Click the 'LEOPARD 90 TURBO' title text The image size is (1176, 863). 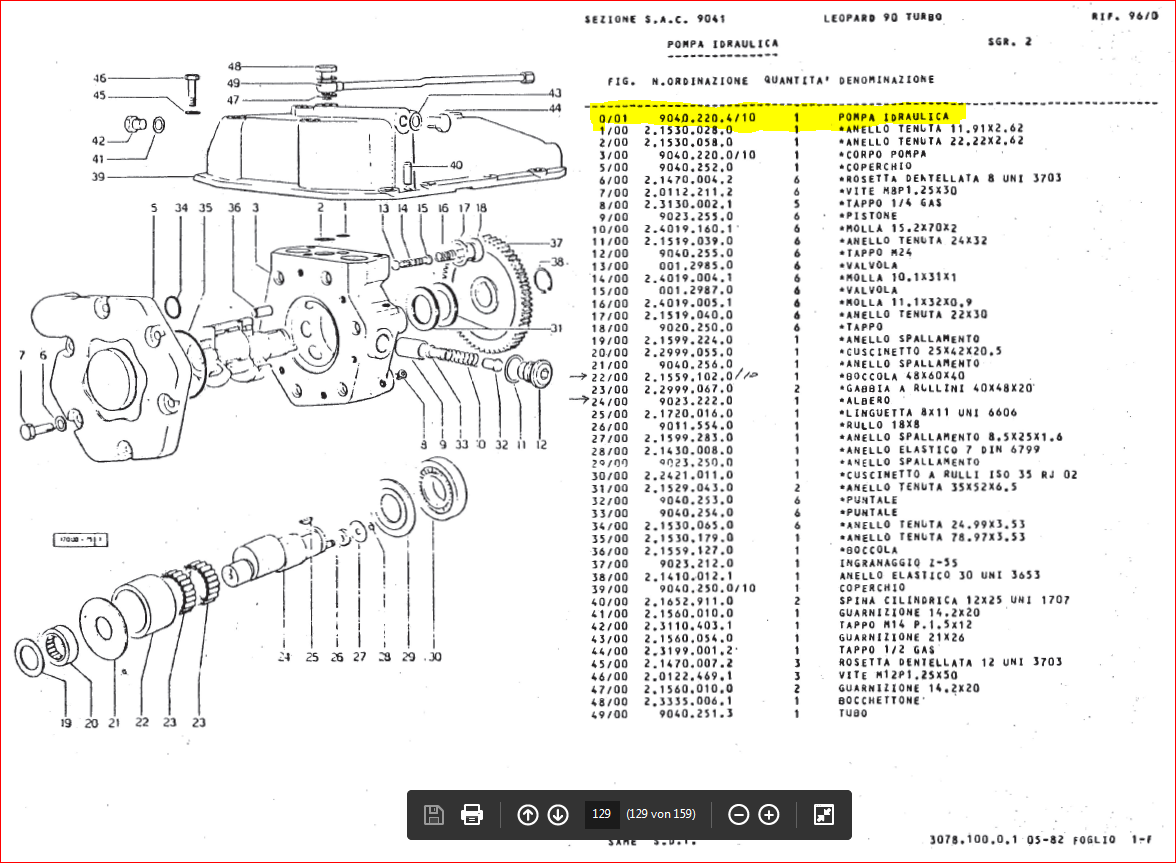click(882, 18)
